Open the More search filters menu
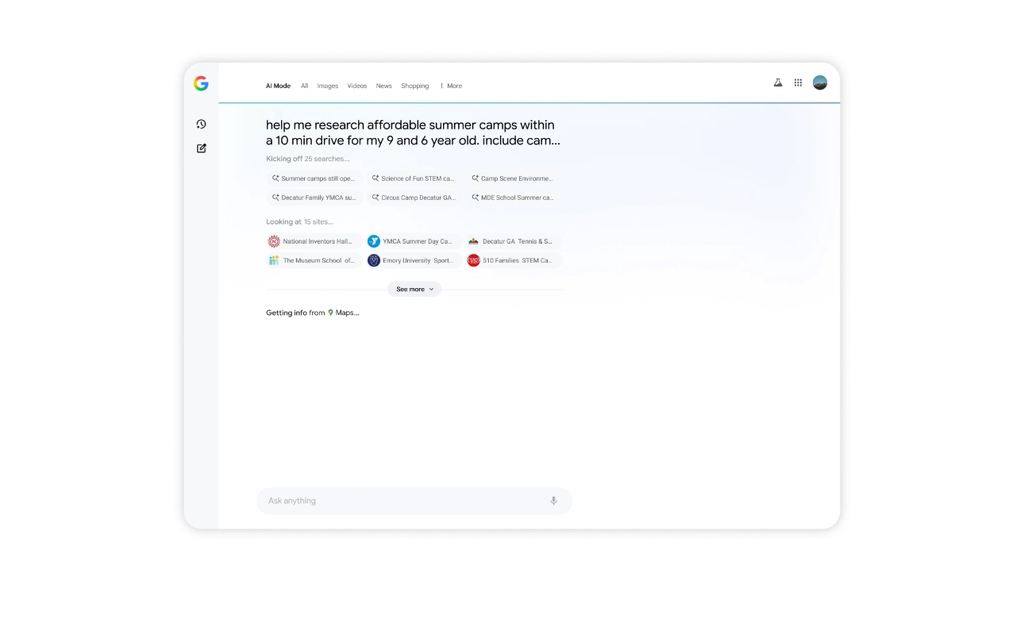The image size is (1024, 630). tap(451, 86)
